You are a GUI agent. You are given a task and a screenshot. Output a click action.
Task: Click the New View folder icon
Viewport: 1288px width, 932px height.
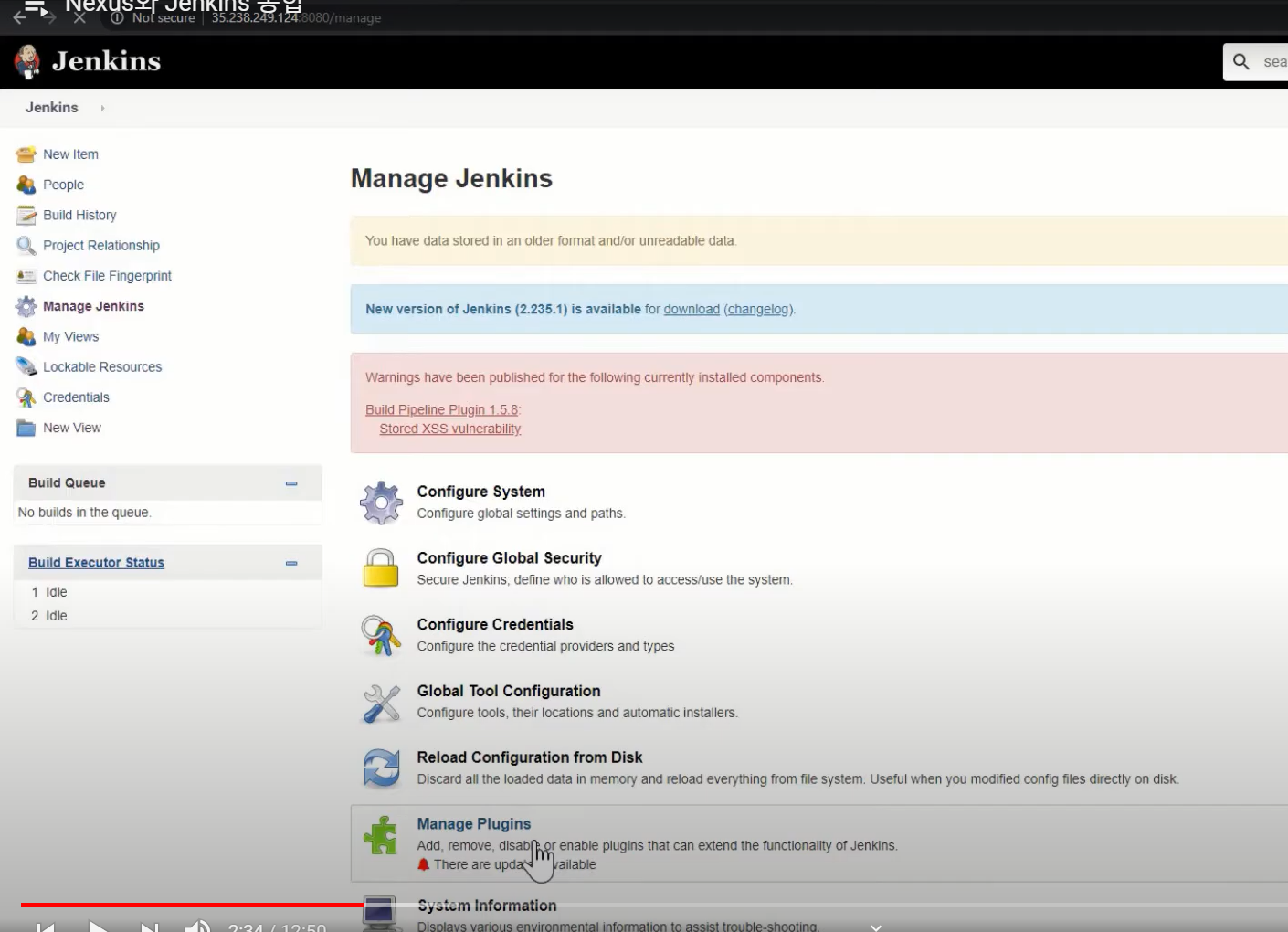[26, 428]
